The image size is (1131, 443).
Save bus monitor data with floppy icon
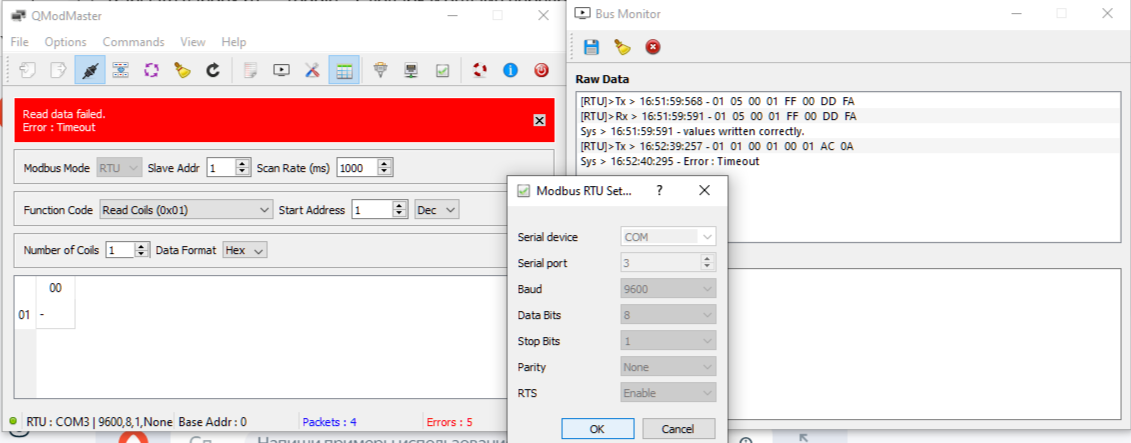click(591, 47)
